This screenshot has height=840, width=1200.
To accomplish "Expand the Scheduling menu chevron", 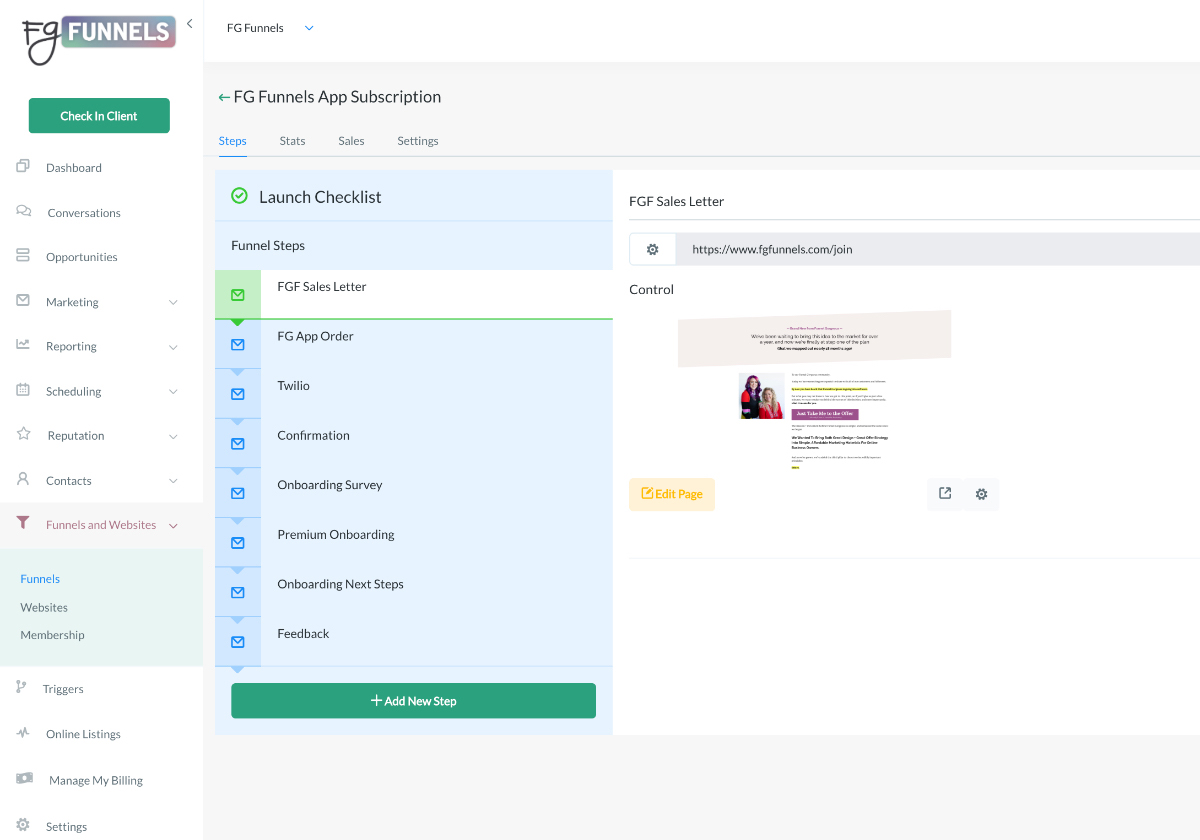I will point(173,392).
